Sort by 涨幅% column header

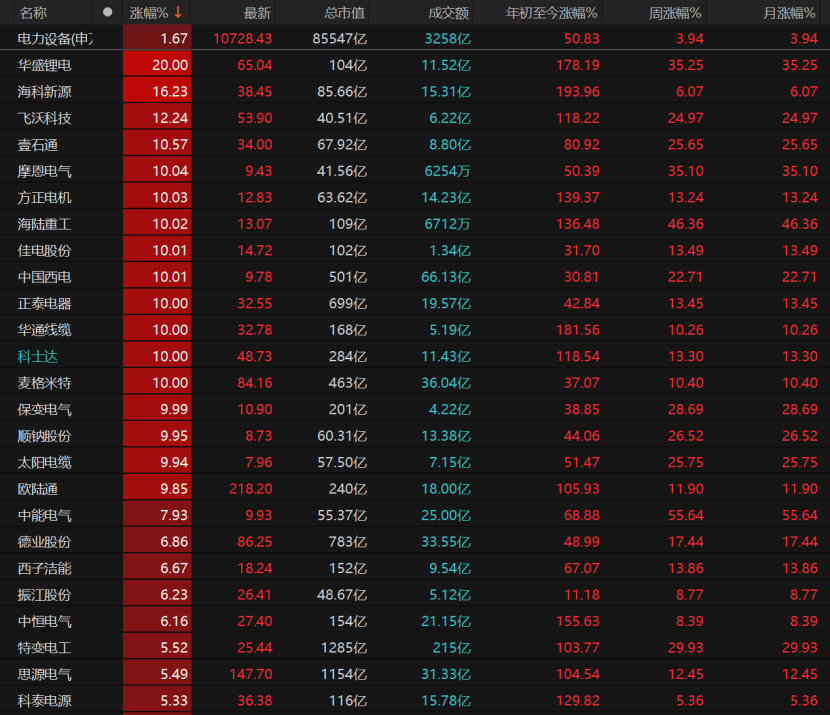pos(149,12)
